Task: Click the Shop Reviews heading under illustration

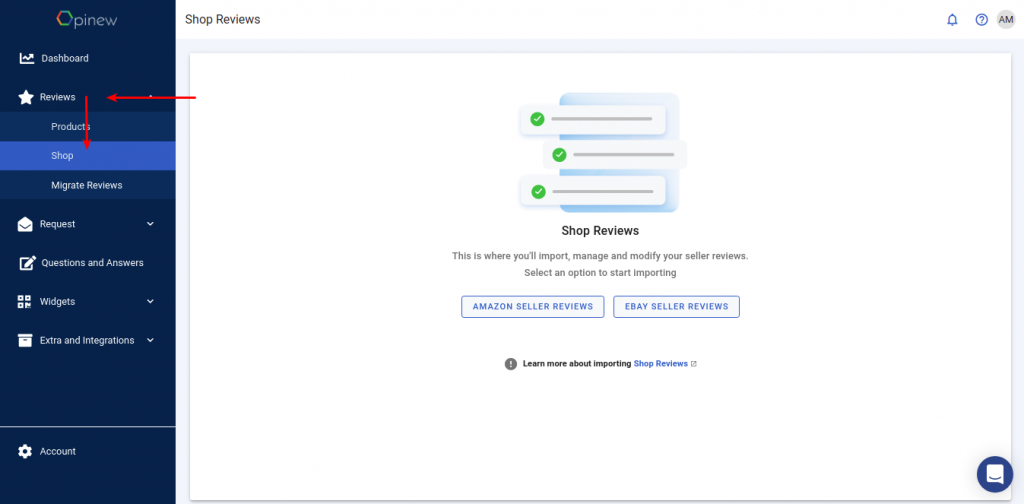Action: [x=600, y=230]
